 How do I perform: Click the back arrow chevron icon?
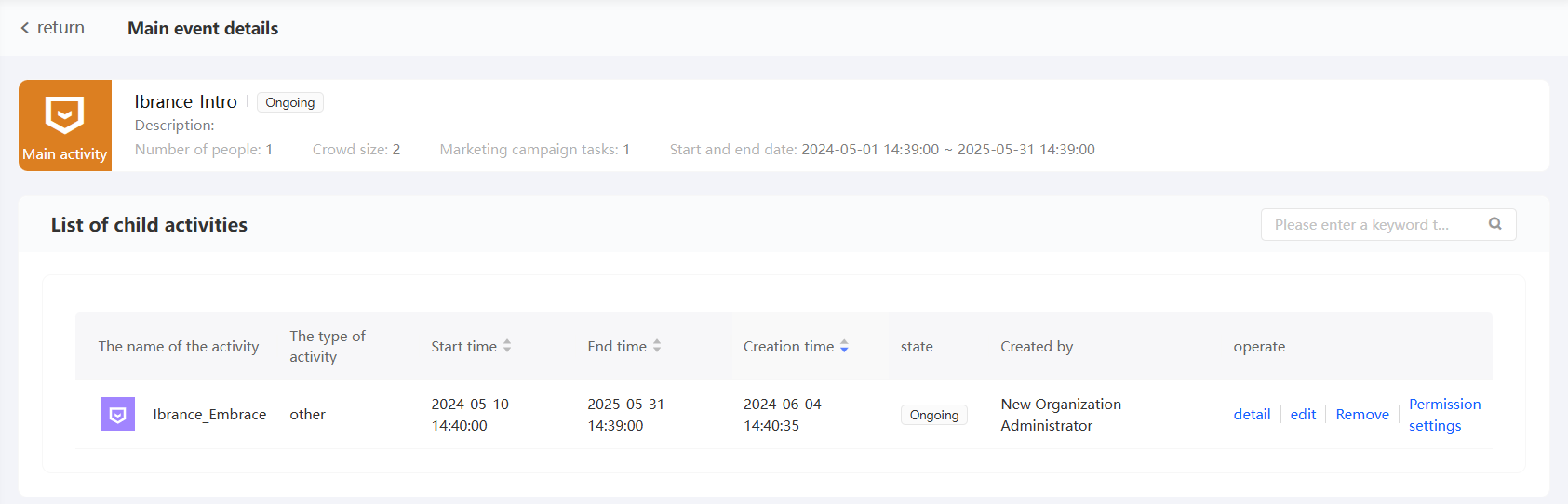pos(25,28)
